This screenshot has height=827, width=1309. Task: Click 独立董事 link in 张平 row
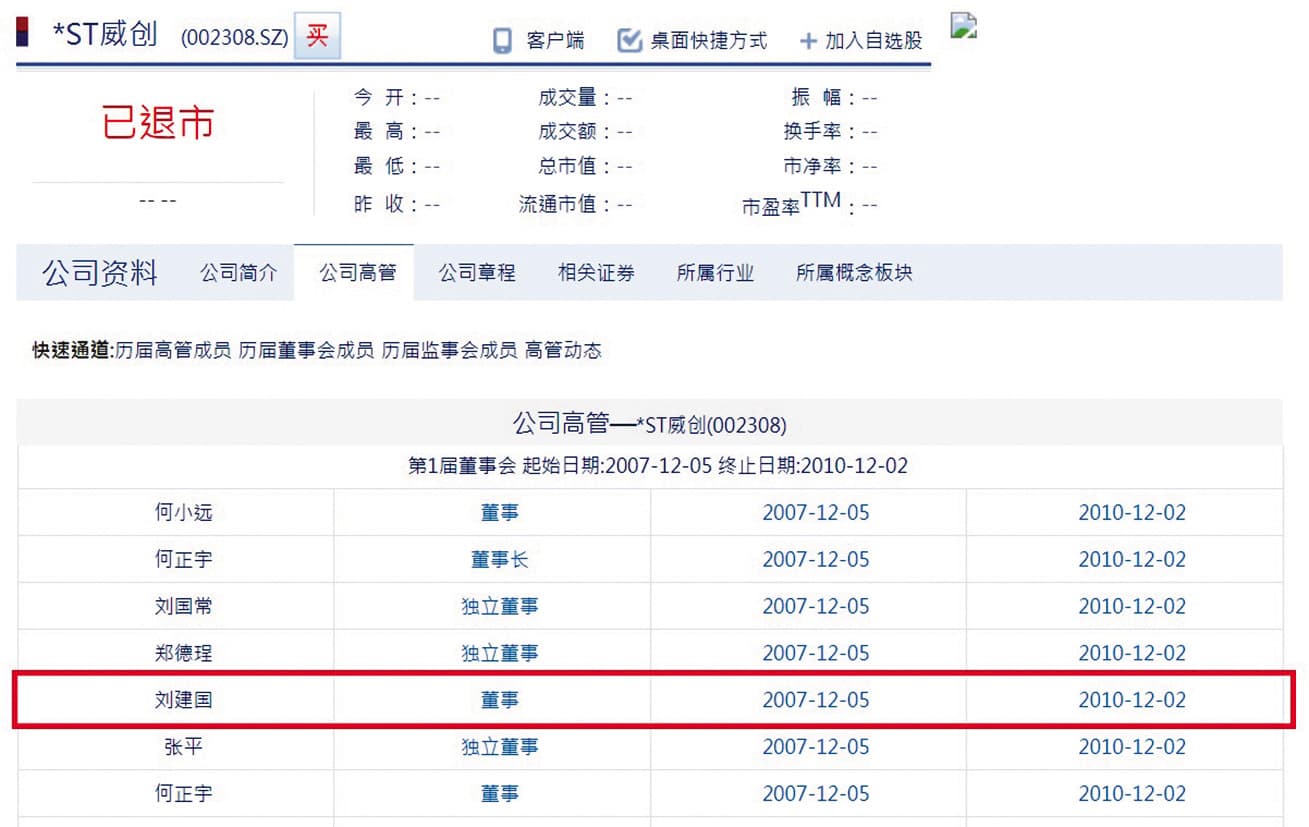499,747
